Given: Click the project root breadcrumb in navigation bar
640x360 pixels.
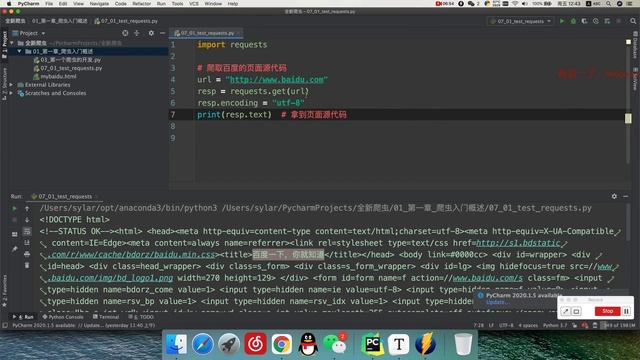Looking at the screenshot, I should (x=15, y=21).
